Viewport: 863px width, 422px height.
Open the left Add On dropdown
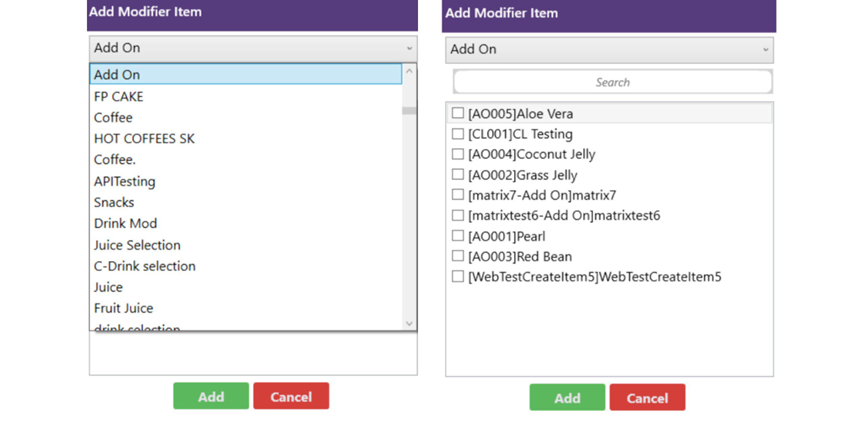(252, 48)
